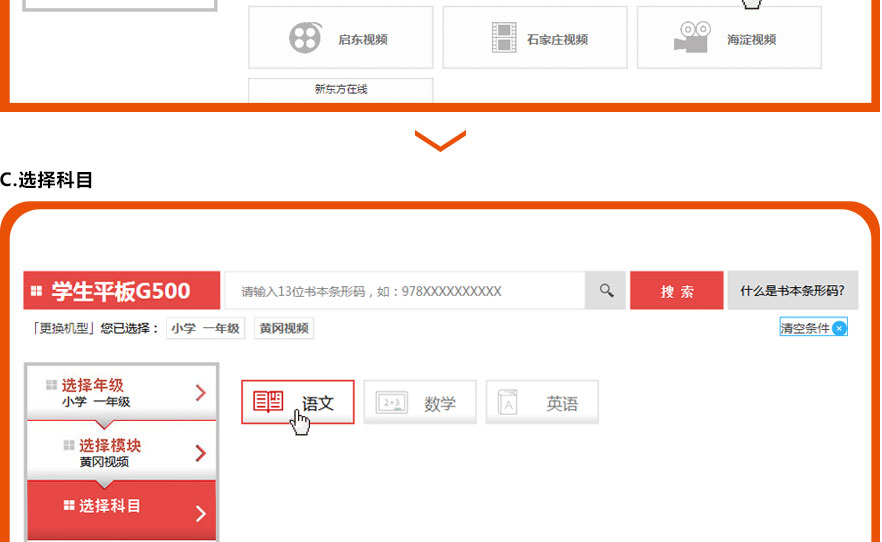This screenshot has width=882, height=542.
Task: Focus the book barcode input field
Action: [404, 291]
